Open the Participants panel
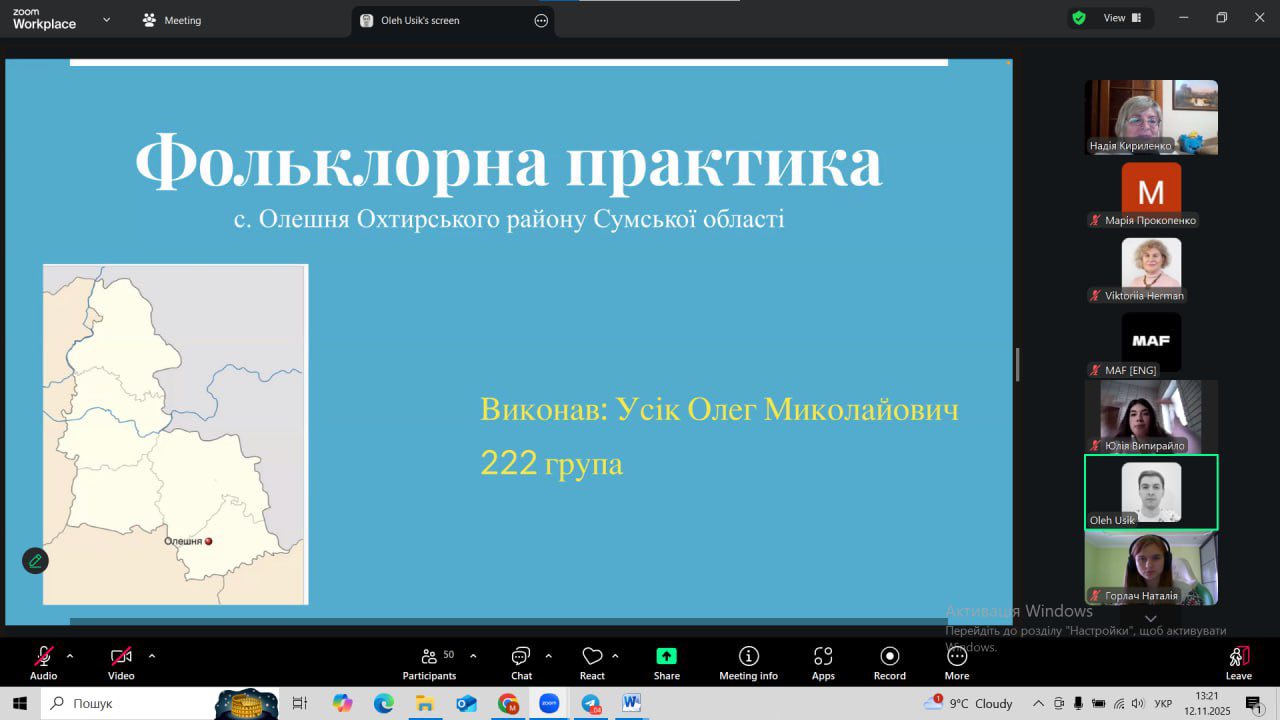This screenshot has height=720, width=1280. click(x=430, y=662)
